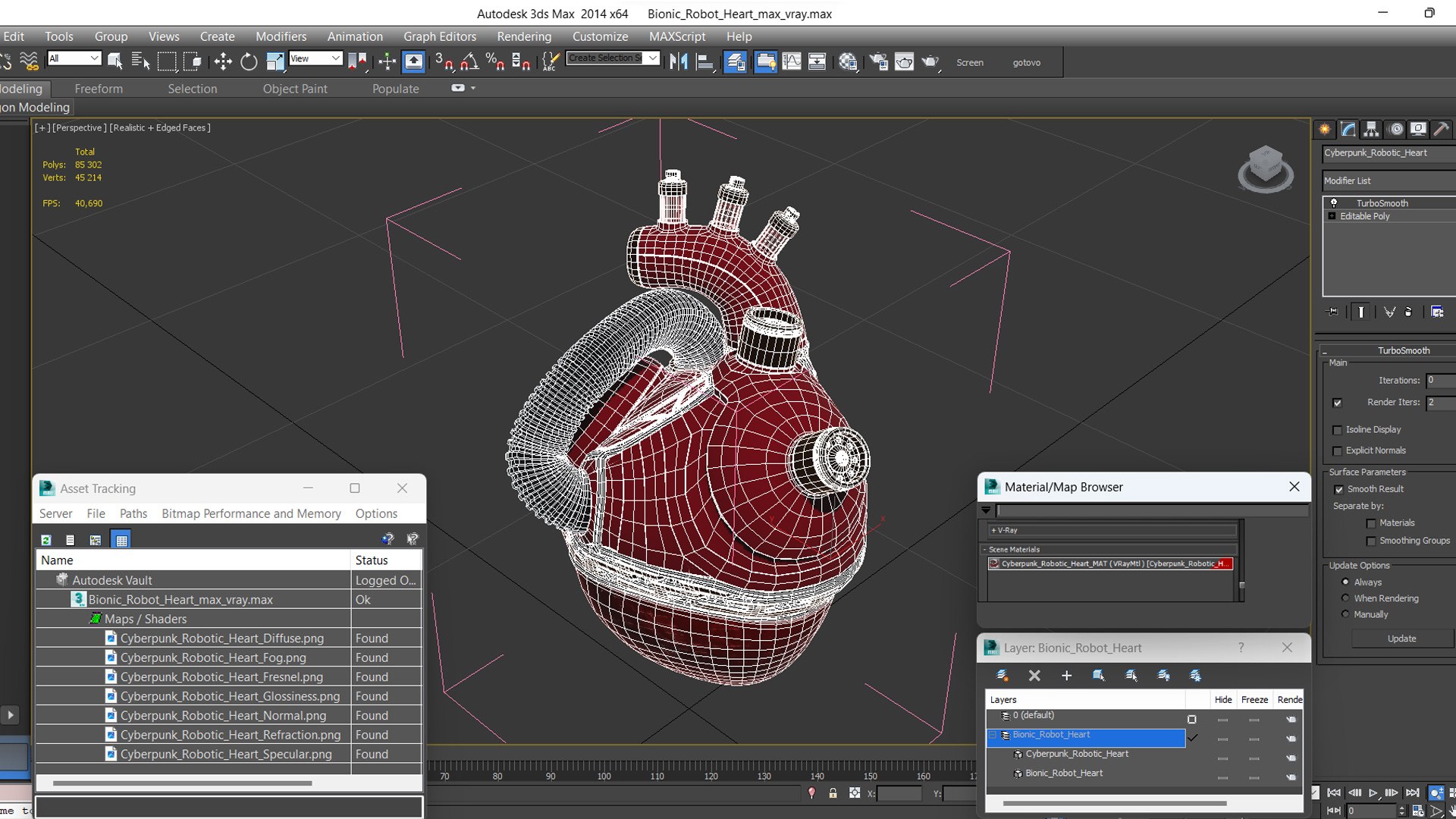Open Paths menu in Asset Tracking
The height and width of the screenshot is (819, 1456).
tap(133, 513)
